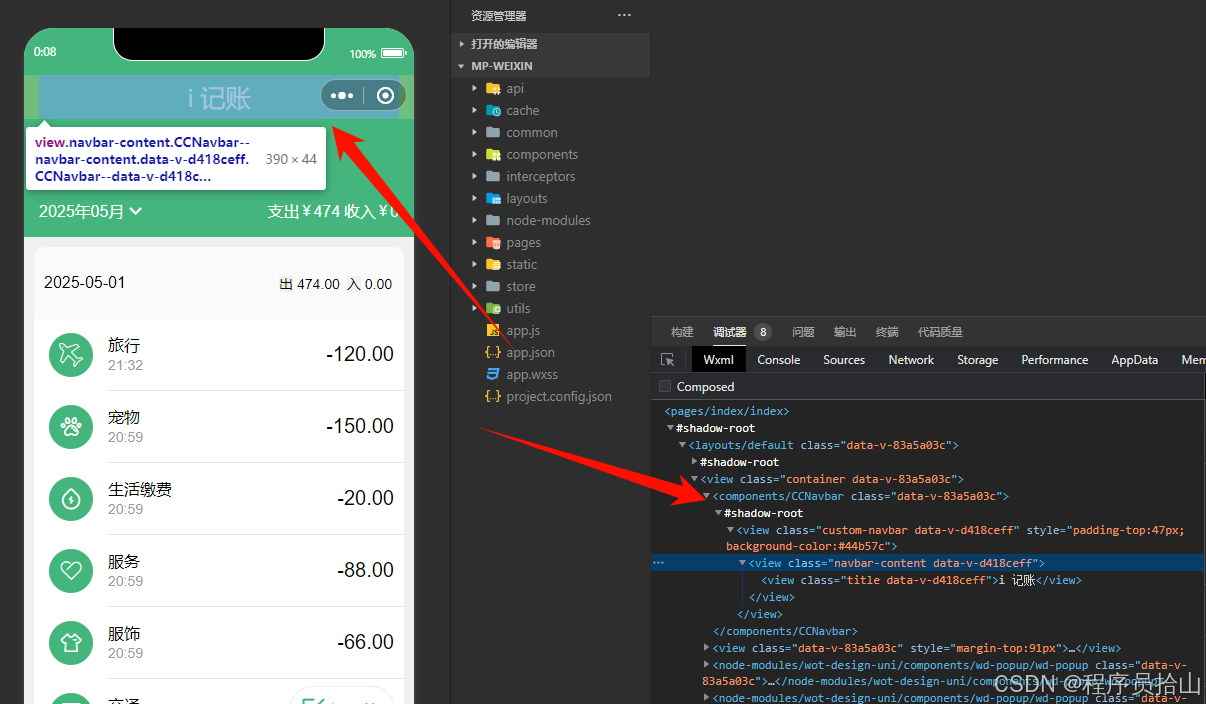
Task: Click the debugger badge showing 8
Action: click(763, 332)
